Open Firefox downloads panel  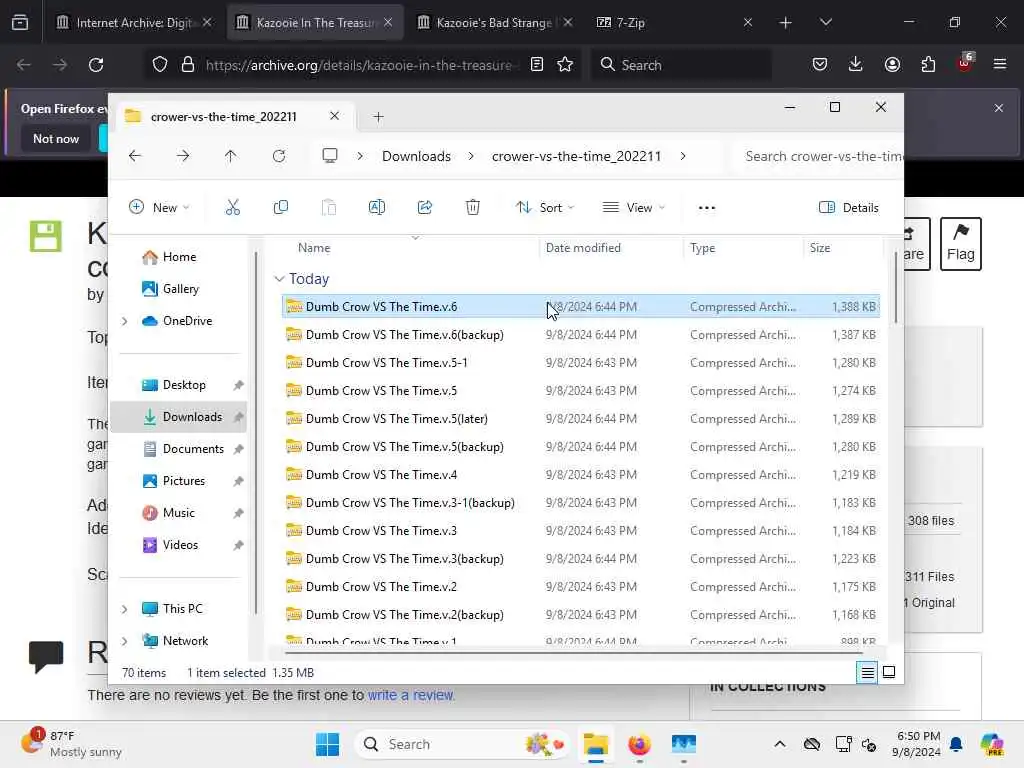[856, 65]
